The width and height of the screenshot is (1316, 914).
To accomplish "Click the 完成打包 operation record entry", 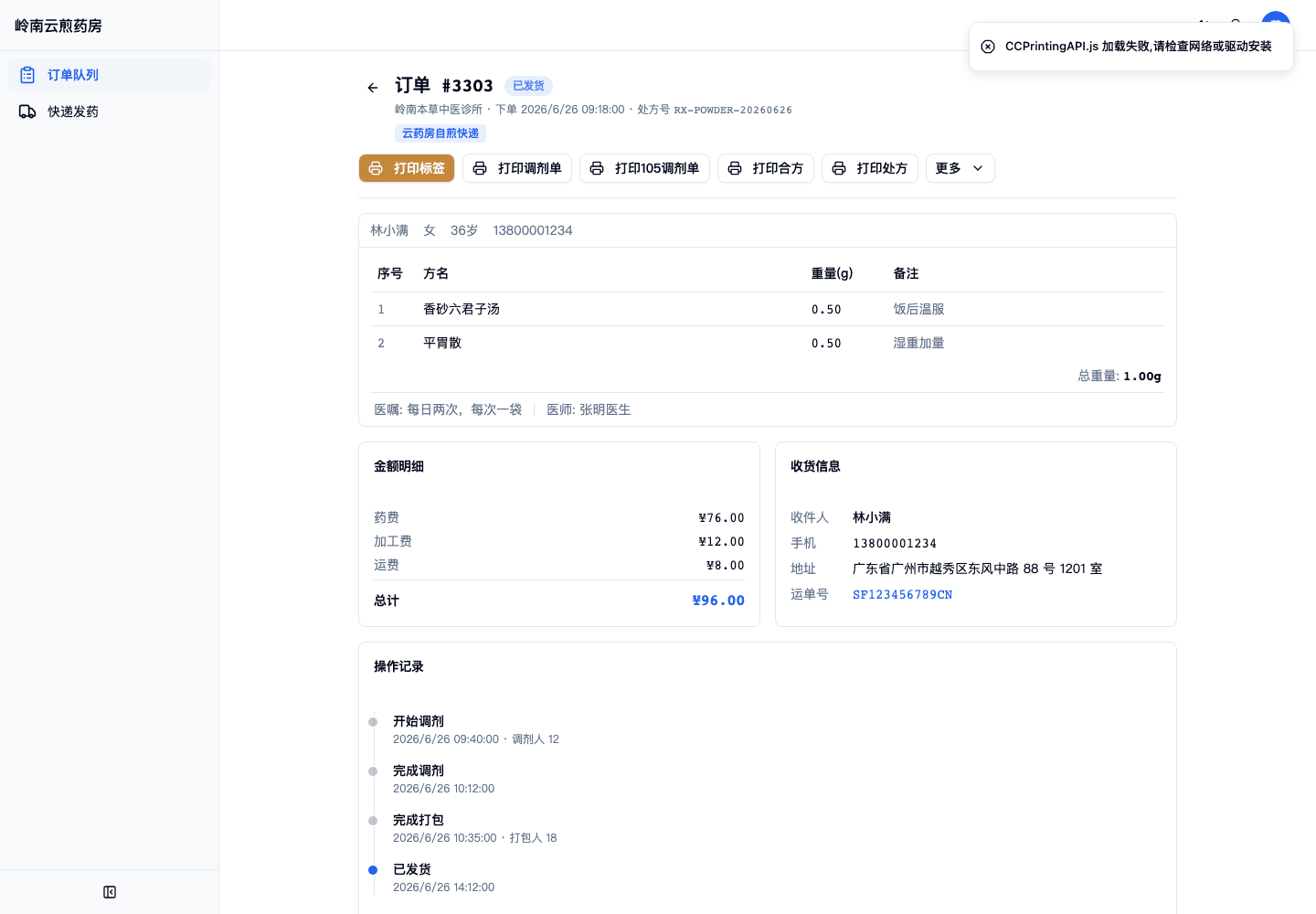I will coord(475,828).
